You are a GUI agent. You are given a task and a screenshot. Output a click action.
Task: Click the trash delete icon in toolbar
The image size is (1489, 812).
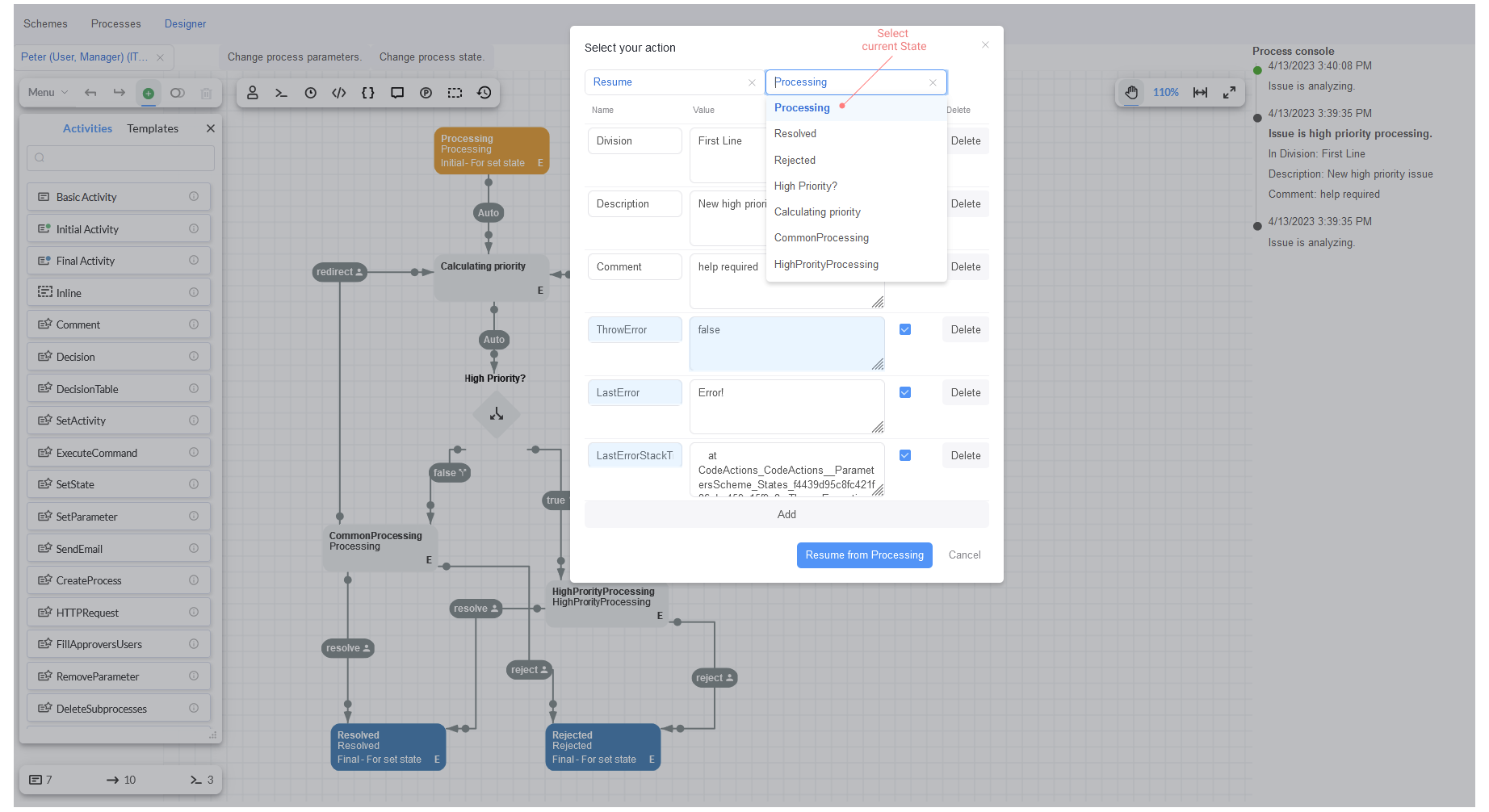[x=207, y=93]
